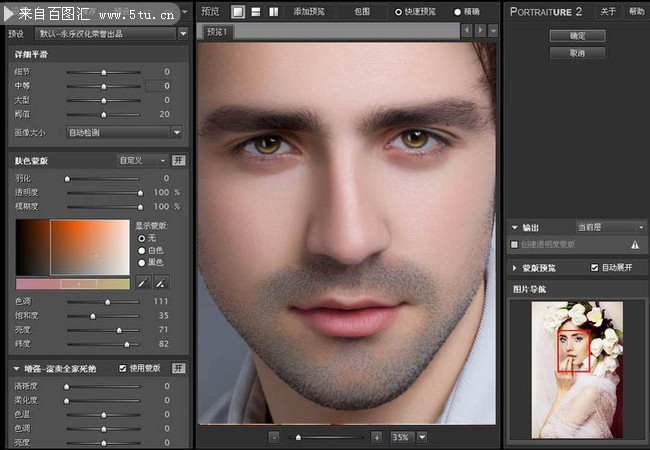Click the 添加预览 add preview item

coord(309,12)
